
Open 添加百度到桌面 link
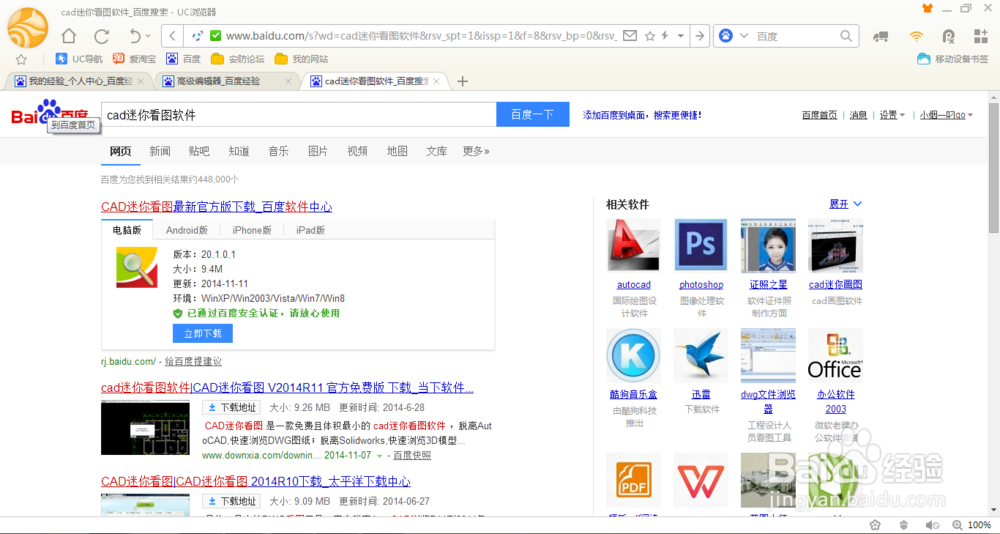click(x=642, y=115)
